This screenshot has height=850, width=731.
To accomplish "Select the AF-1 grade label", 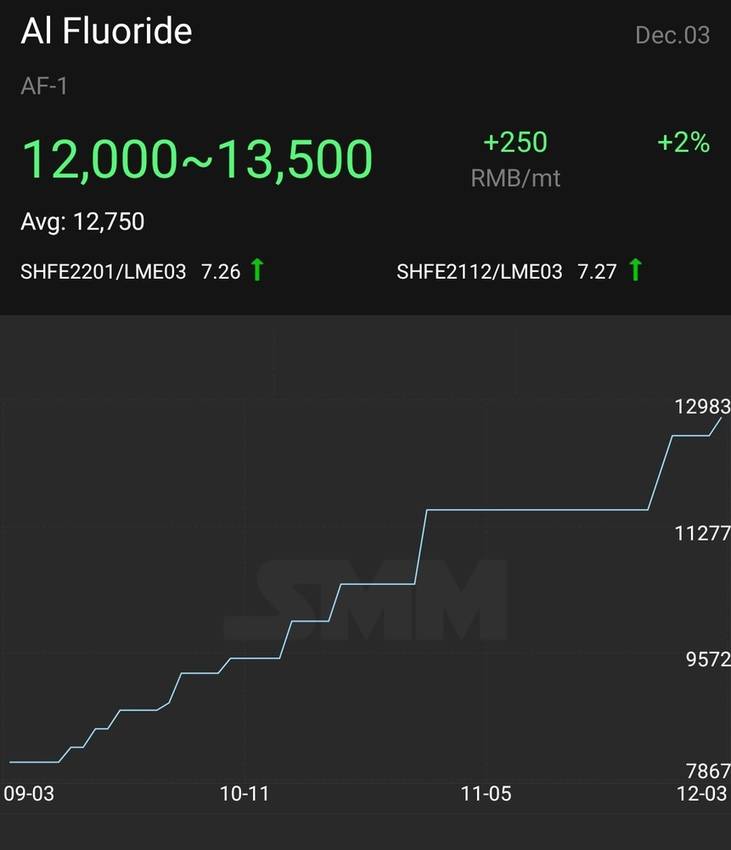I will point(44,86).
